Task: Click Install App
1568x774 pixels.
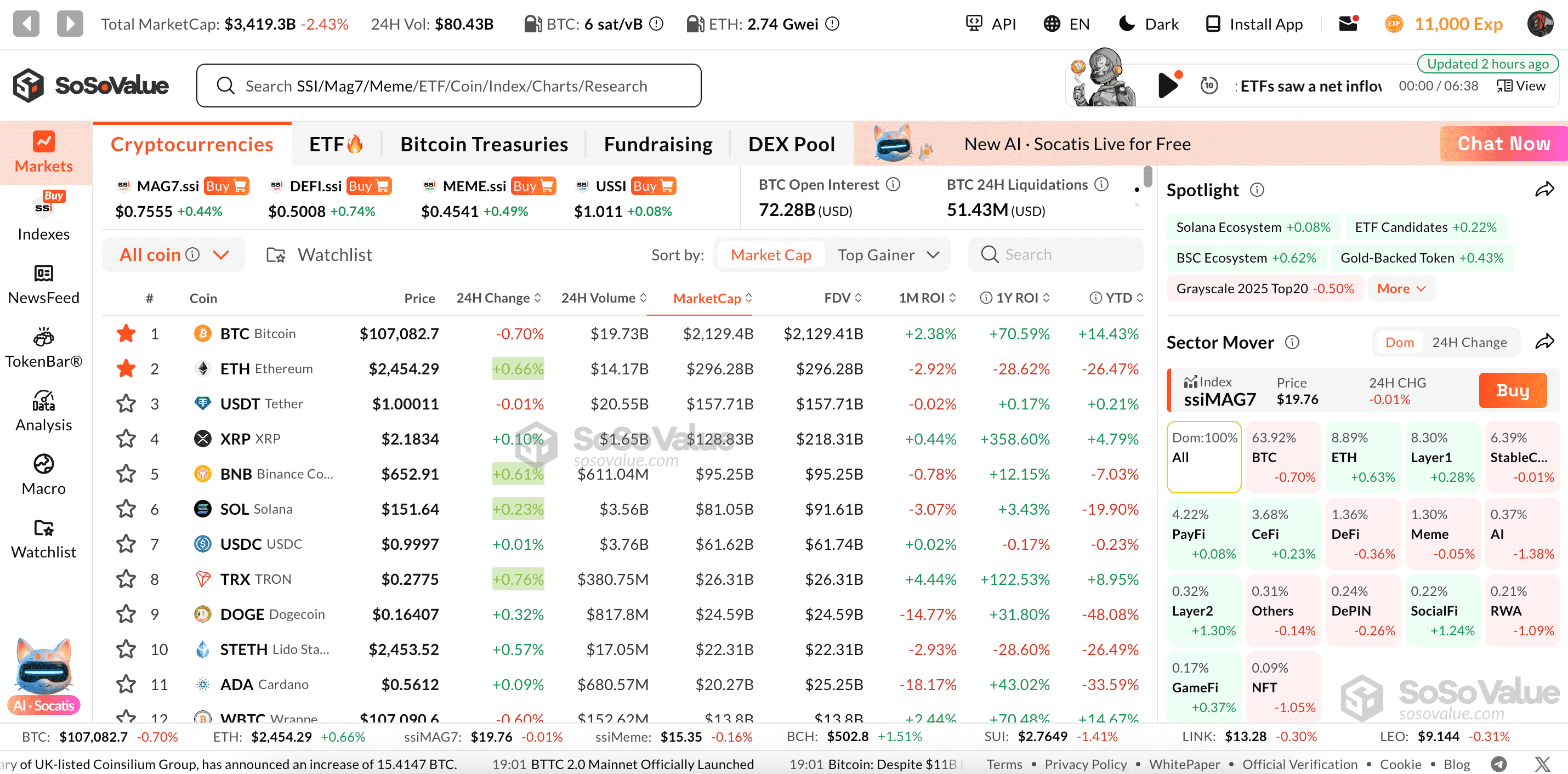Action: [1254, 24]
